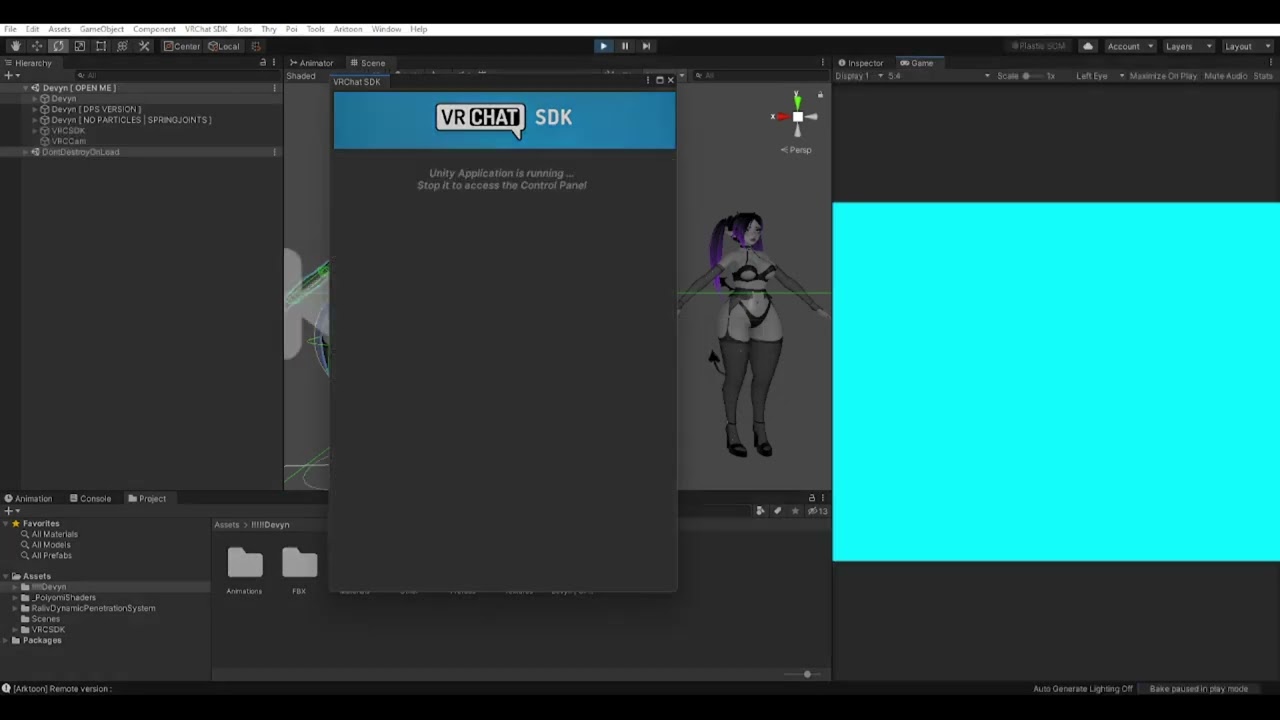
Task: Toggle Stats in Game view
Action: click(x=1263, y=76)
